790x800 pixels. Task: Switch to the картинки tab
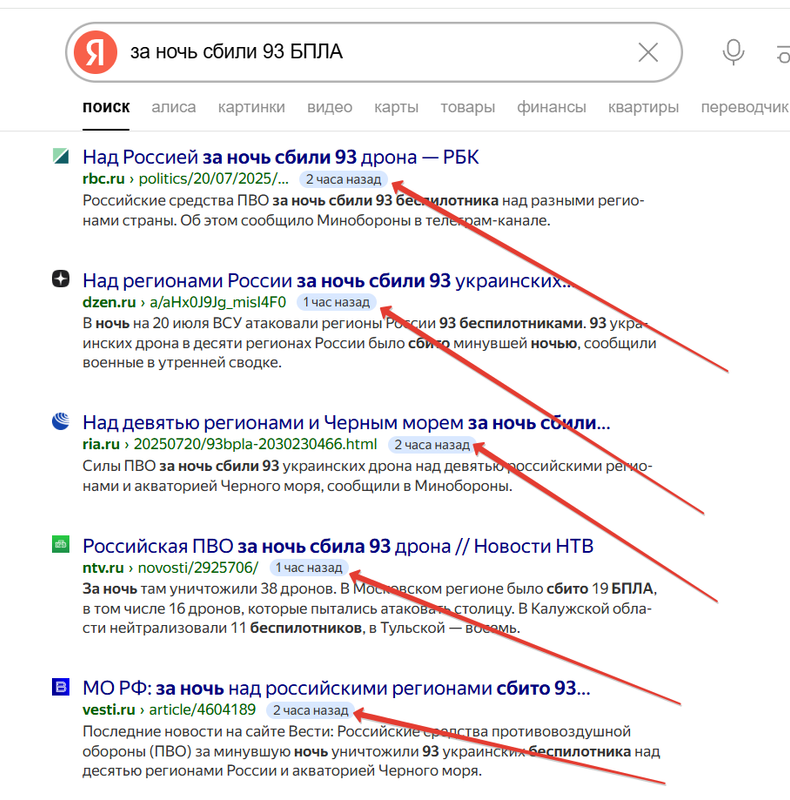point(251,107)
